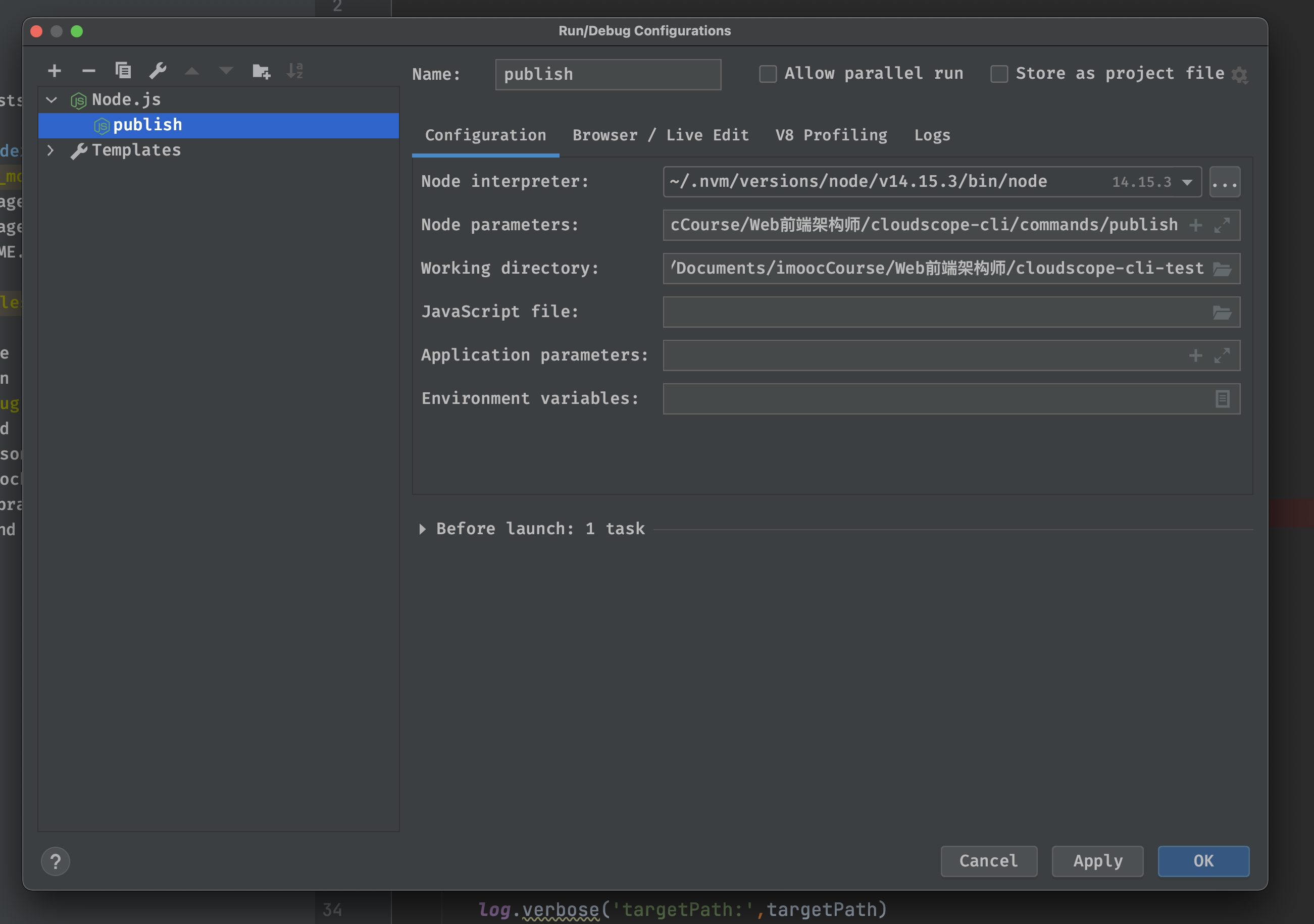Expand Before launch tasks section
Viewport: 1314px width, 924px height.
click(422, 529)
